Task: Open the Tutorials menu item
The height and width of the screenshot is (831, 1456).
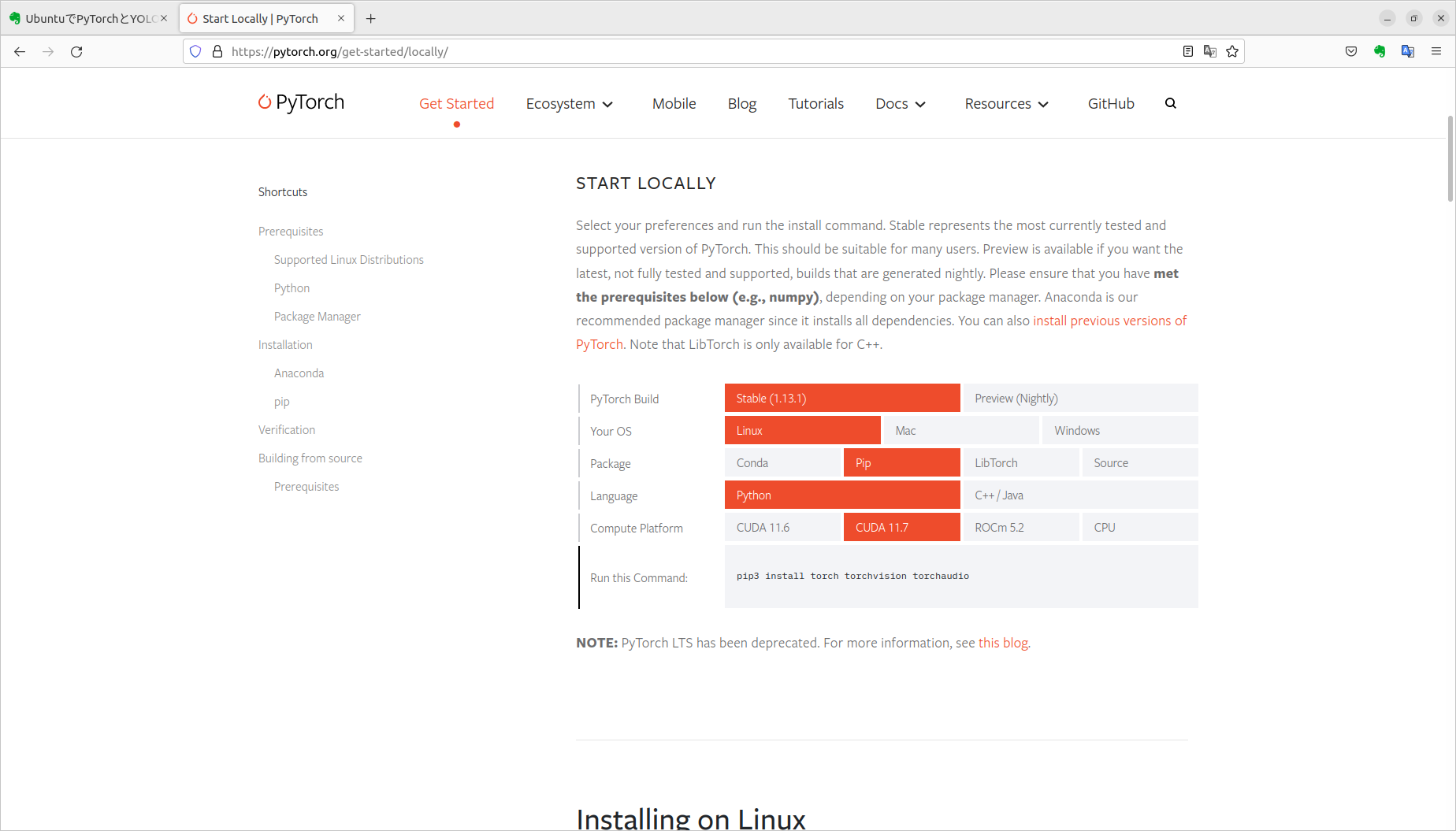Action: [x=815, y=103]
